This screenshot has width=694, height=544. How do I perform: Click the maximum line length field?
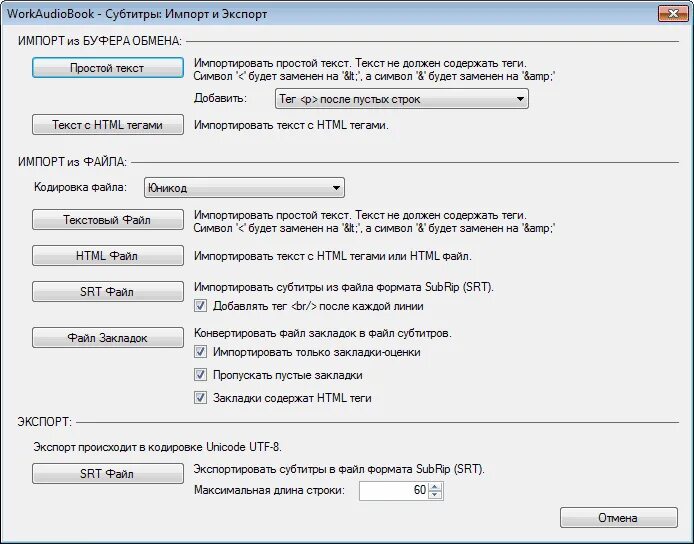pyautogui.click(x=393, y=490)
